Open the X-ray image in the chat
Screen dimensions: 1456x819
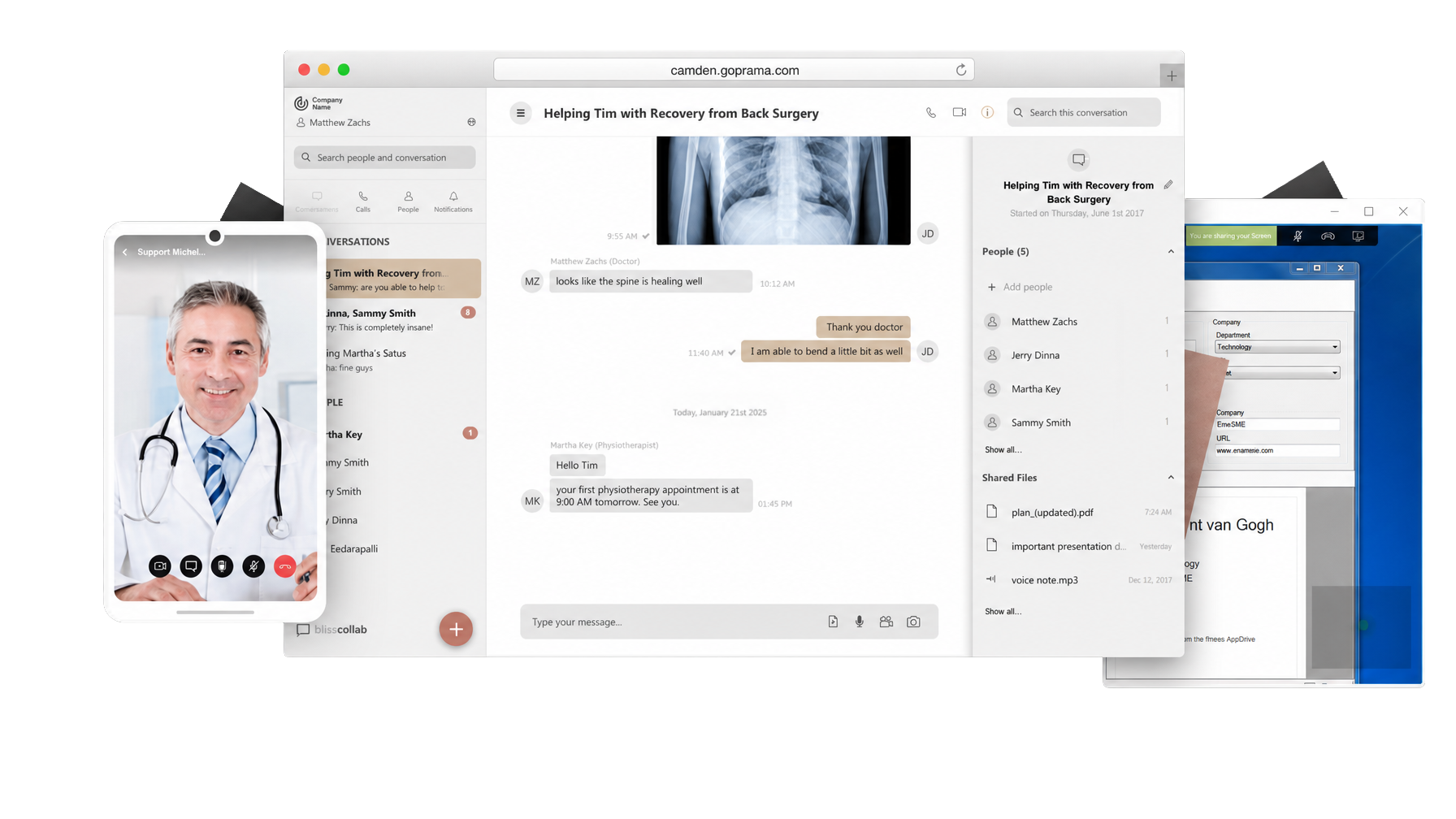pyautogui.click(x=783, y=190)
